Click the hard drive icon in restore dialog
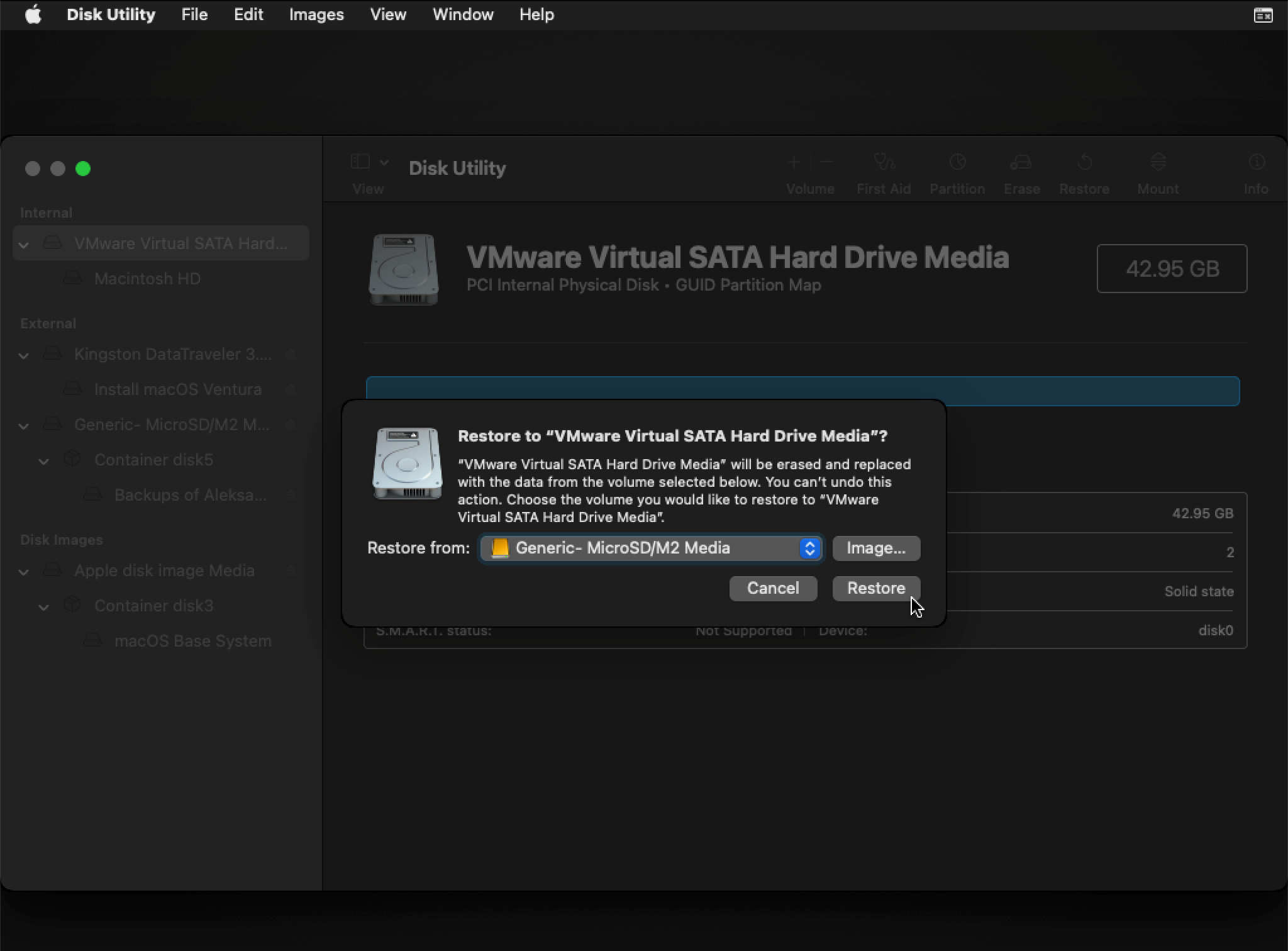This screenshot has width=1288, height=951. [x=408, y=464]
